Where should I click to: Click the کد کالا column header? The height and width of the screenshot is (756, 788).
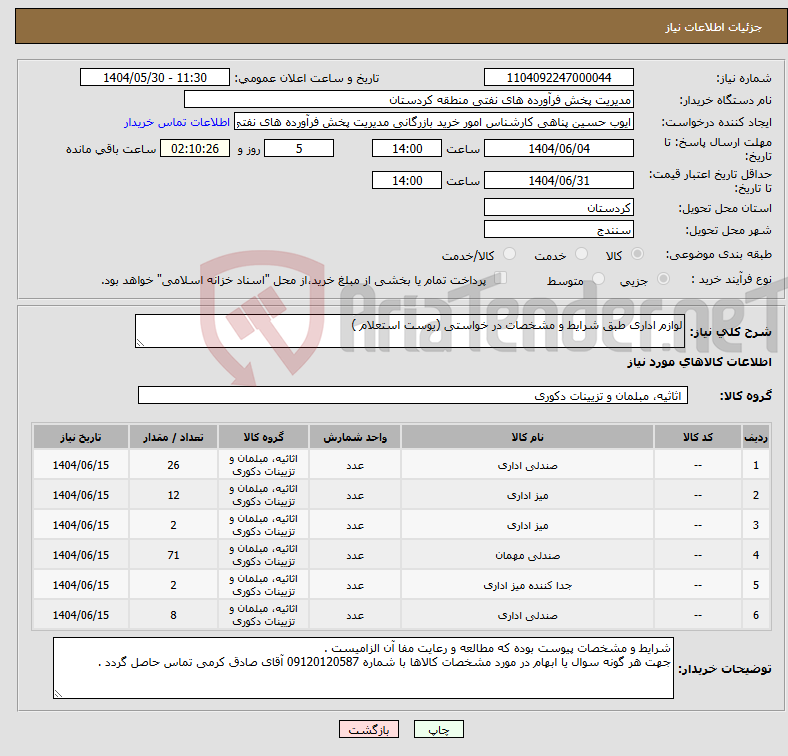698,437
